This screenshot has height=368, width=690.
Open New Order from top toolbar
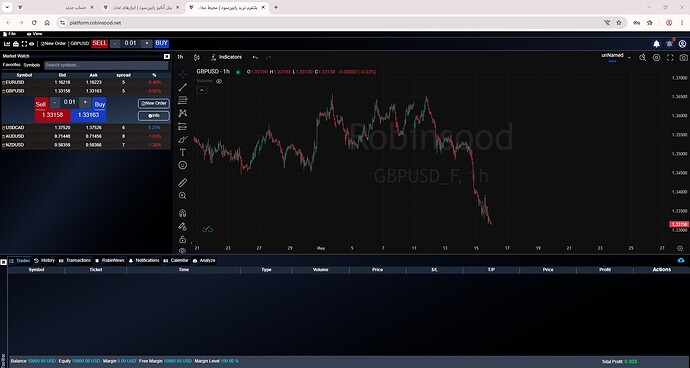(x=53, y=44)
